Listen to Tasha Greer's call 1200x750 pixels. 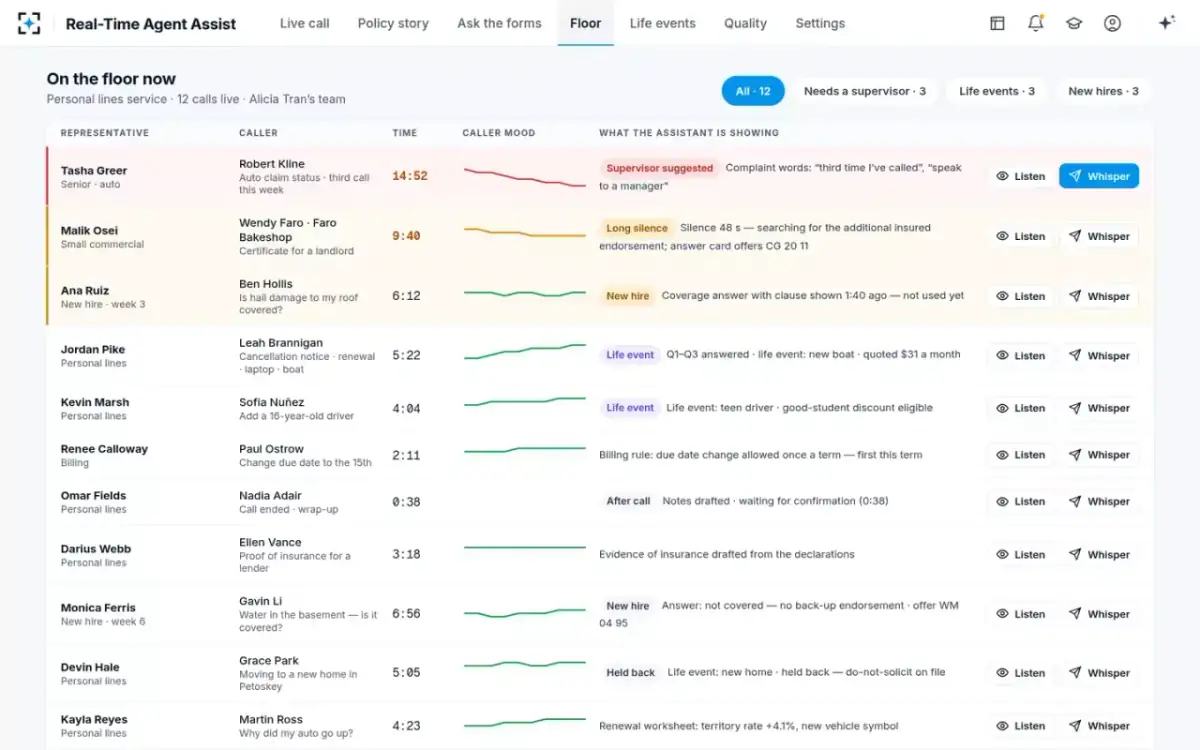pos(1020,176)
